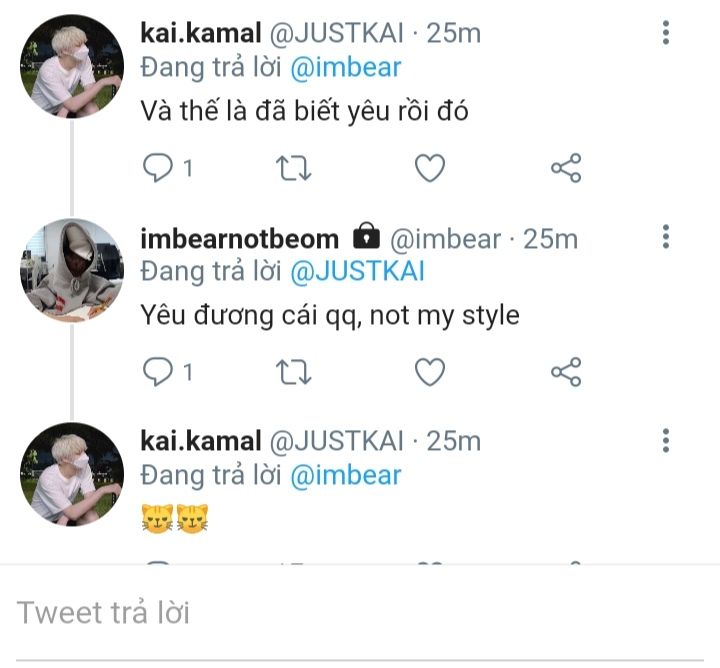View kai.kamal avatar on first tweet
Screen dimensions: 720x668
click(x=72, y=66)
